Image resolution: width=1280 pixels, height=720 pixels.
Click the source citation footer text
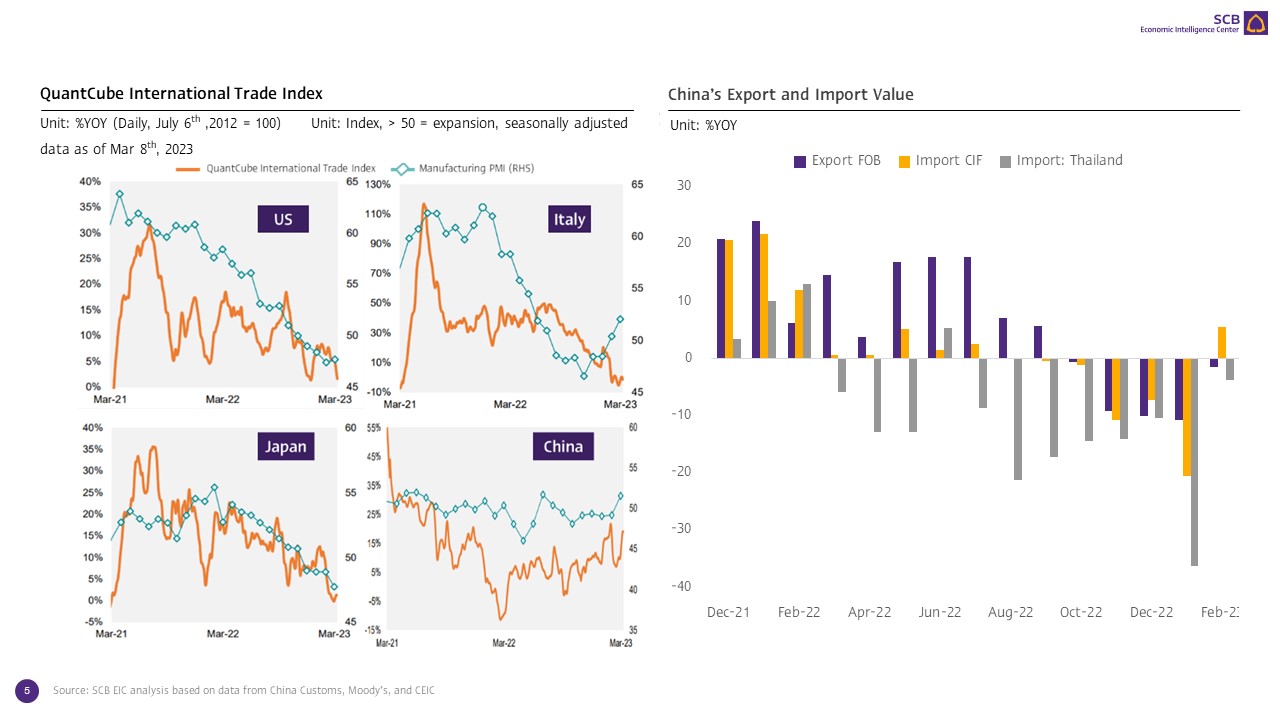(244, 691)
